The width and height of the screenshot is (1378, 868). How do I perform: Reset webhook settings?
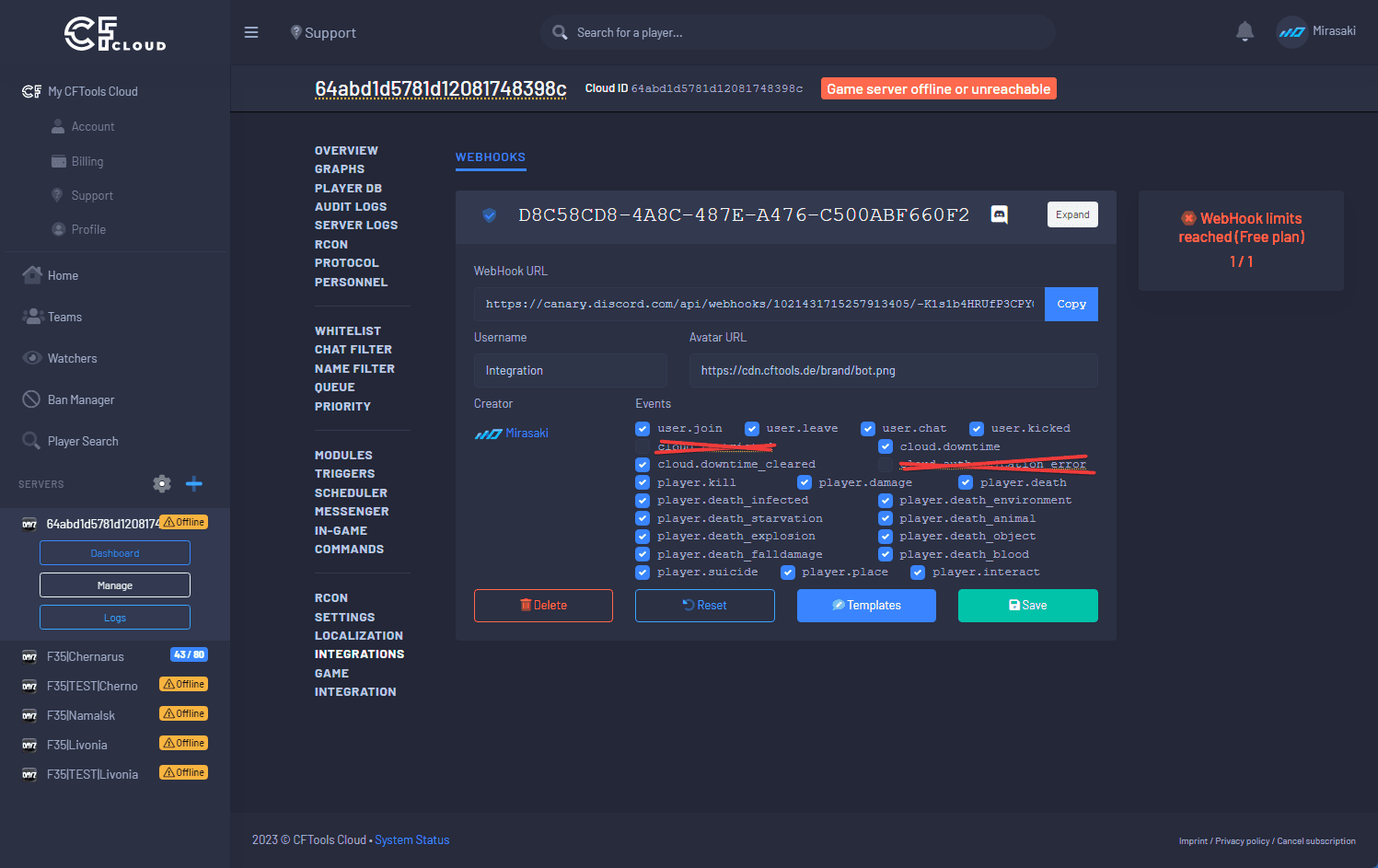click(705, 606)
